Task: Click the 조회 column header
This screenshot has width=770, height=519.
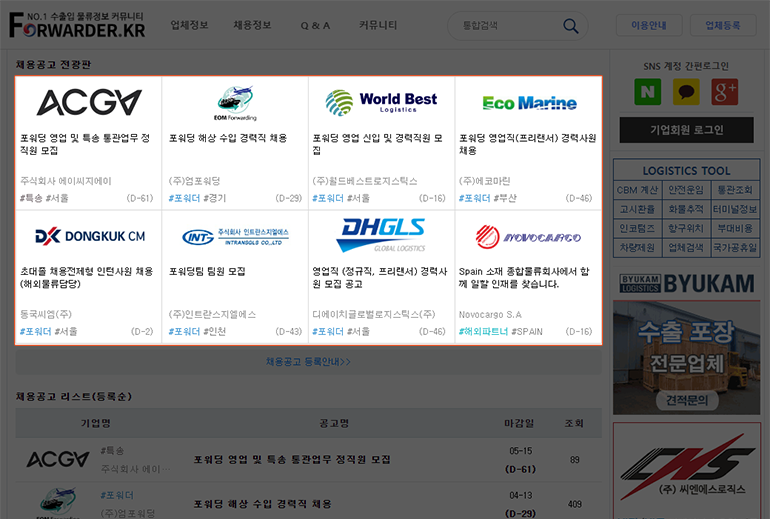Action: 574,423
